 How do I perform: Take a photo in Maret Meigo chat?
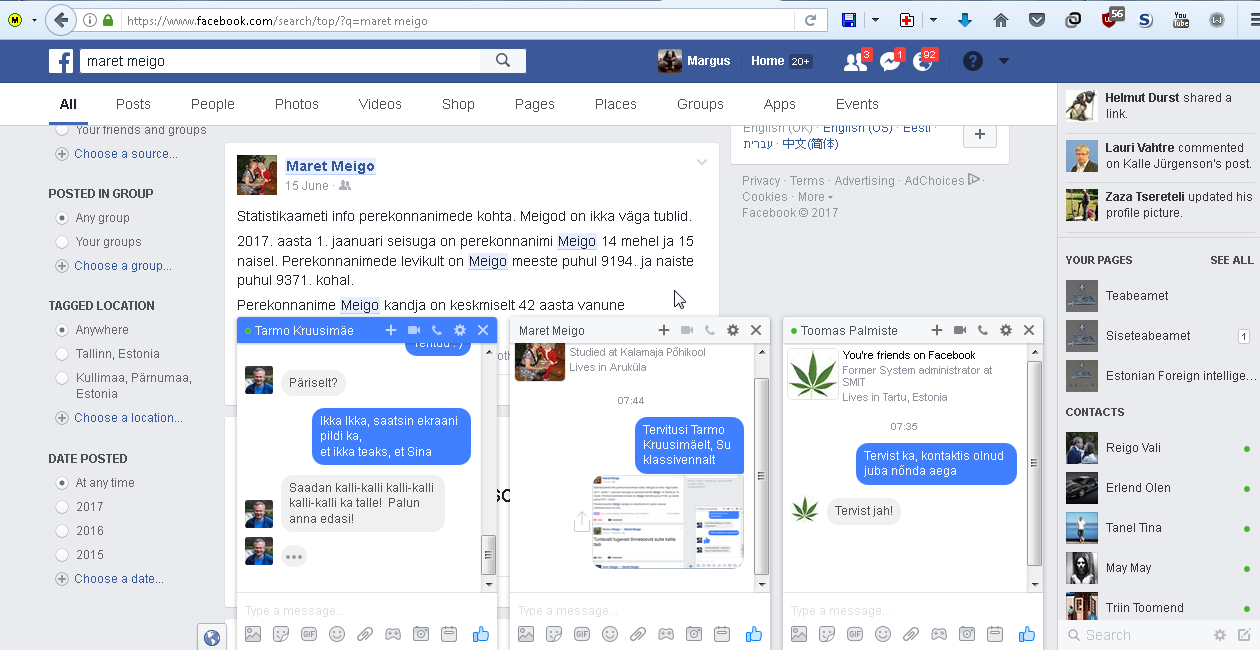tap(694, 634)
